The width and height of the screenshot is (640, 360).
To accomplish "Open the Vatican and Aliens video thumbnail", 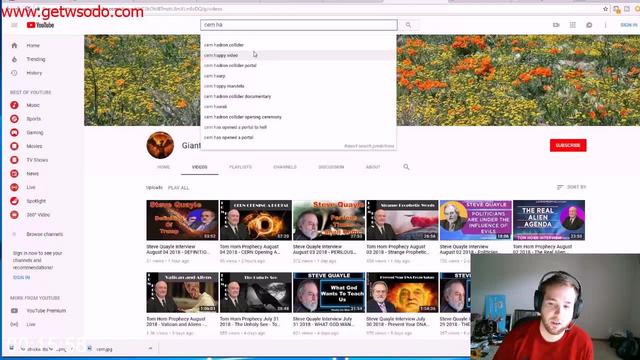I will point(182,292).
